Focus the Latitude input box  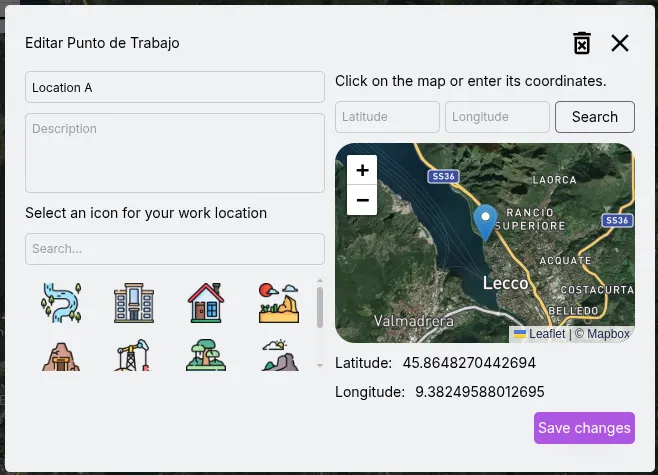coord(387,117)
